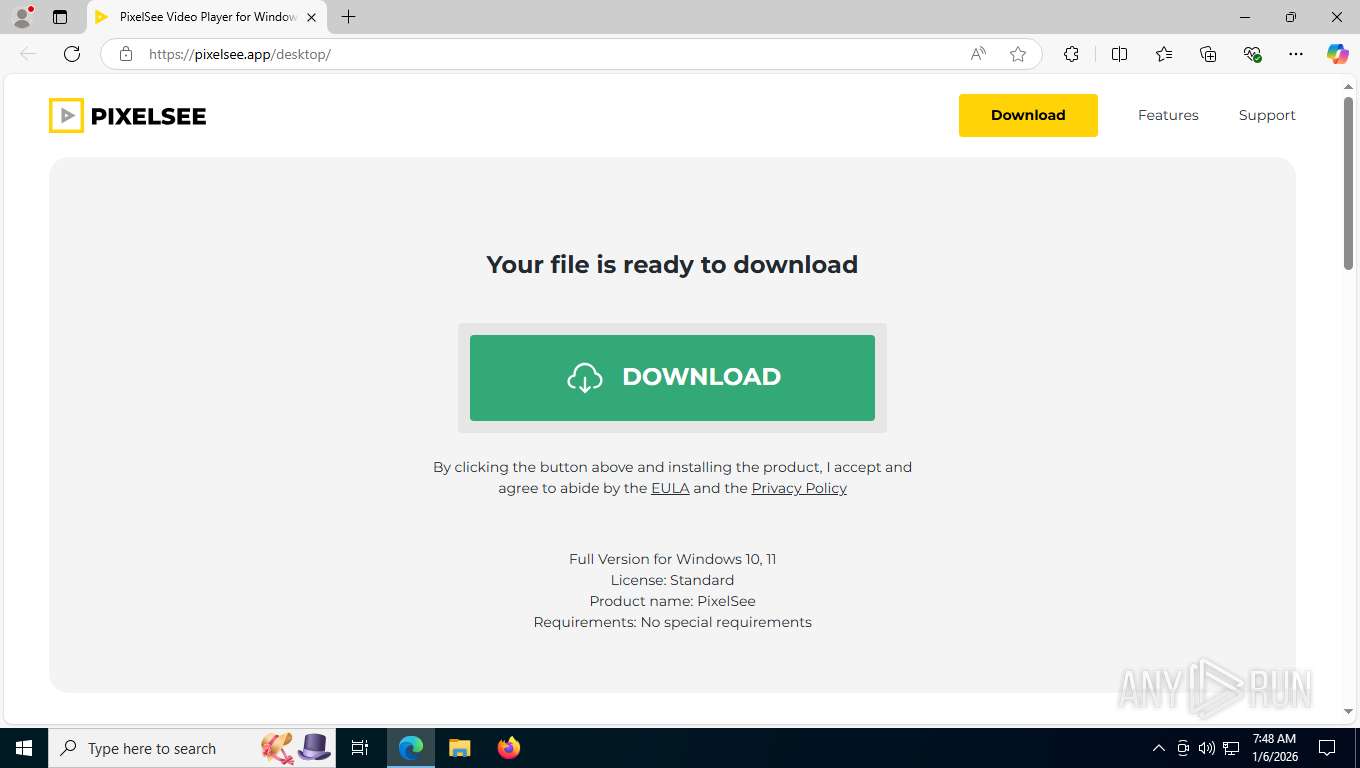Viewport: 1360px width, 768px height.
Task: Click the page vertical scrollbar thumb
Action: coord(1348,182)
